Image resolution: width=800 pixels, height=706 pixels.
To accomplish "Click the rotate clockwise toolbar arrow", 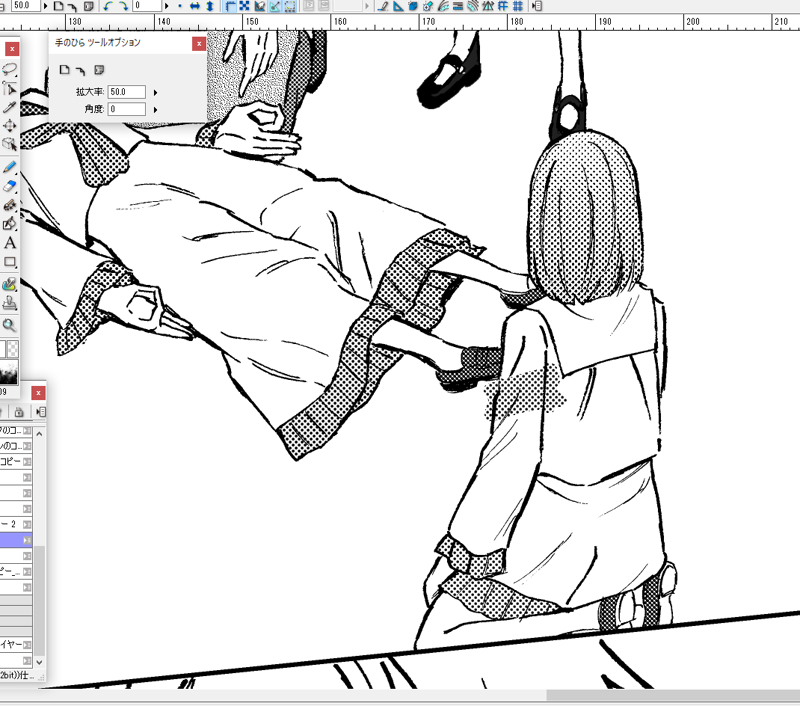I will pos(123,6).
